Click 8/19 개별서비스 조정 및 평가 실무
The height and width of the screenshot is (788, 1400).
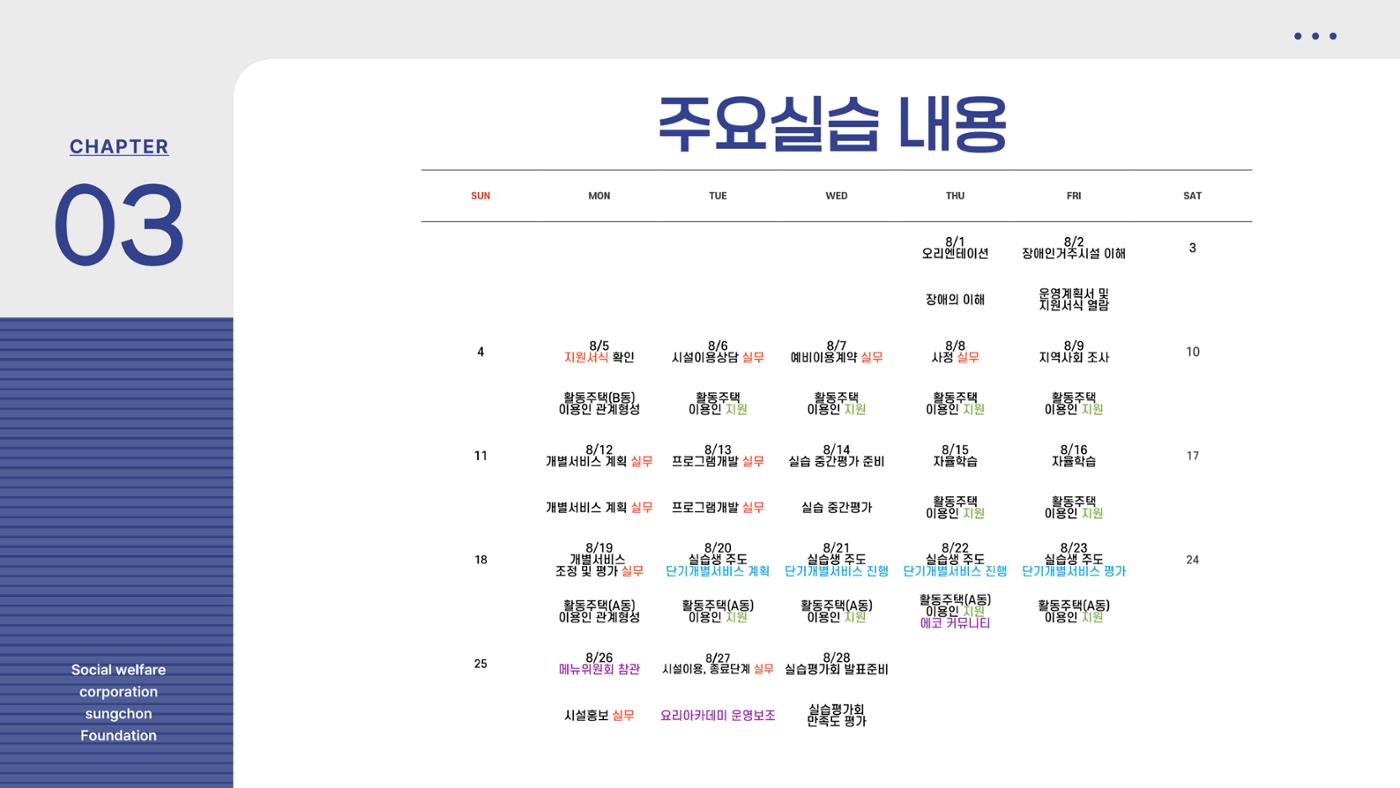pos(599,560)
